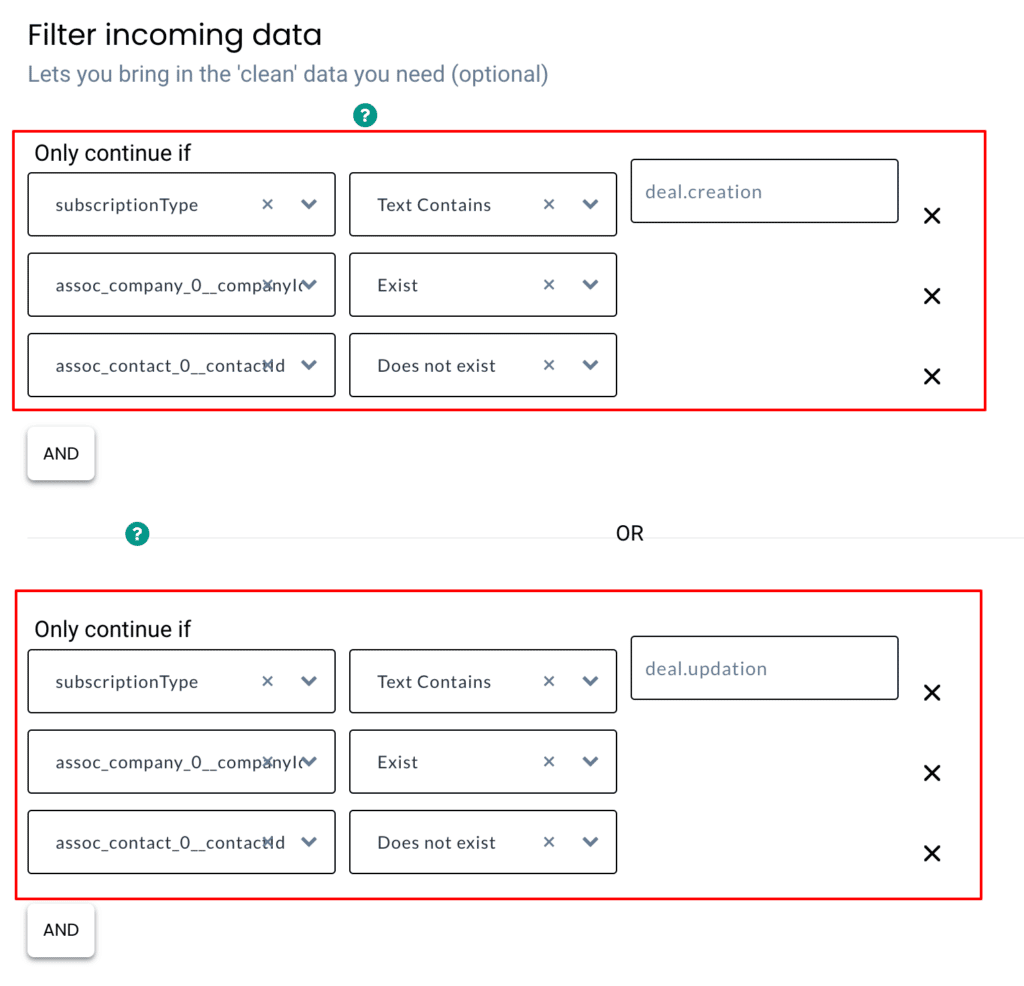Image resolution: width=1024 pixels, height=986 pixels.
Task: Expand assoc_company_0 dropdown in second group
Action: coord(309,761)
